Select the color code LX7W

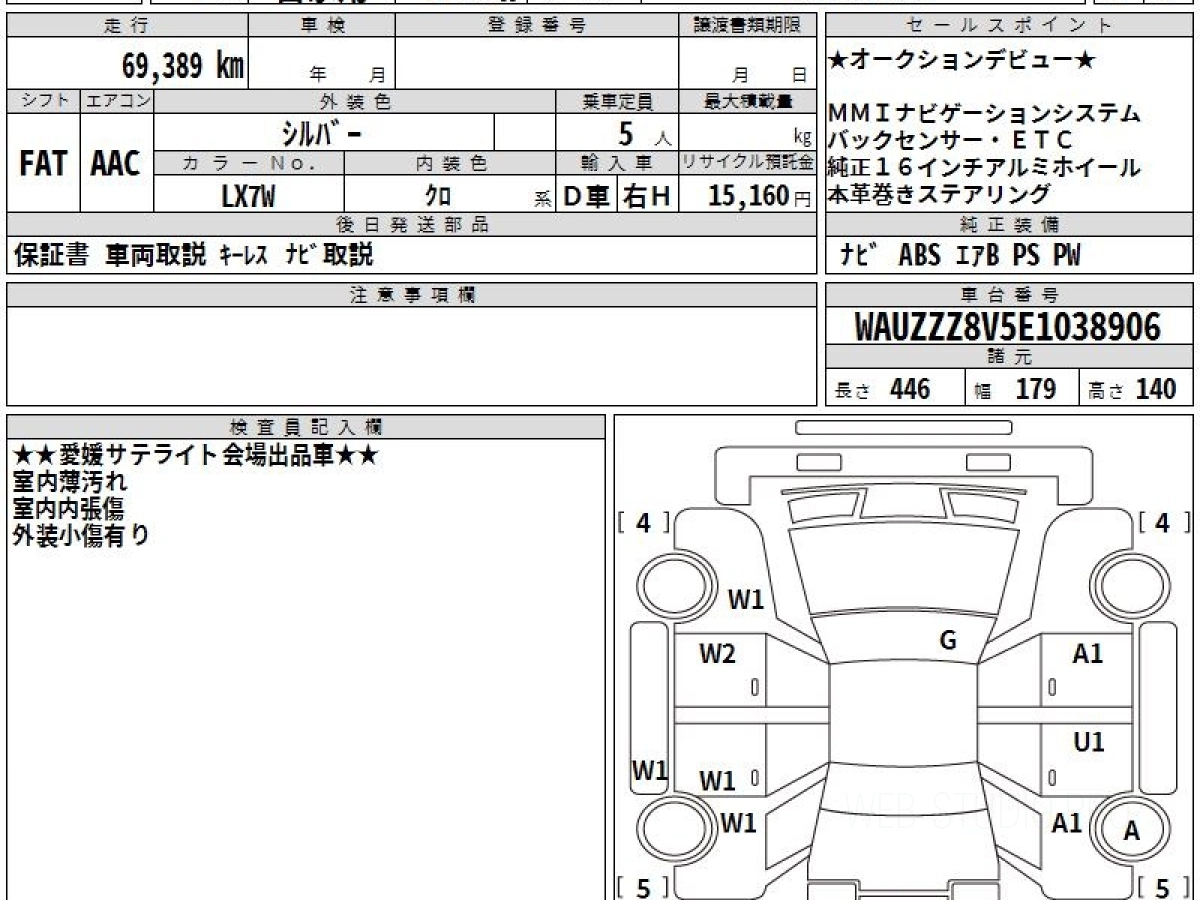249,196
